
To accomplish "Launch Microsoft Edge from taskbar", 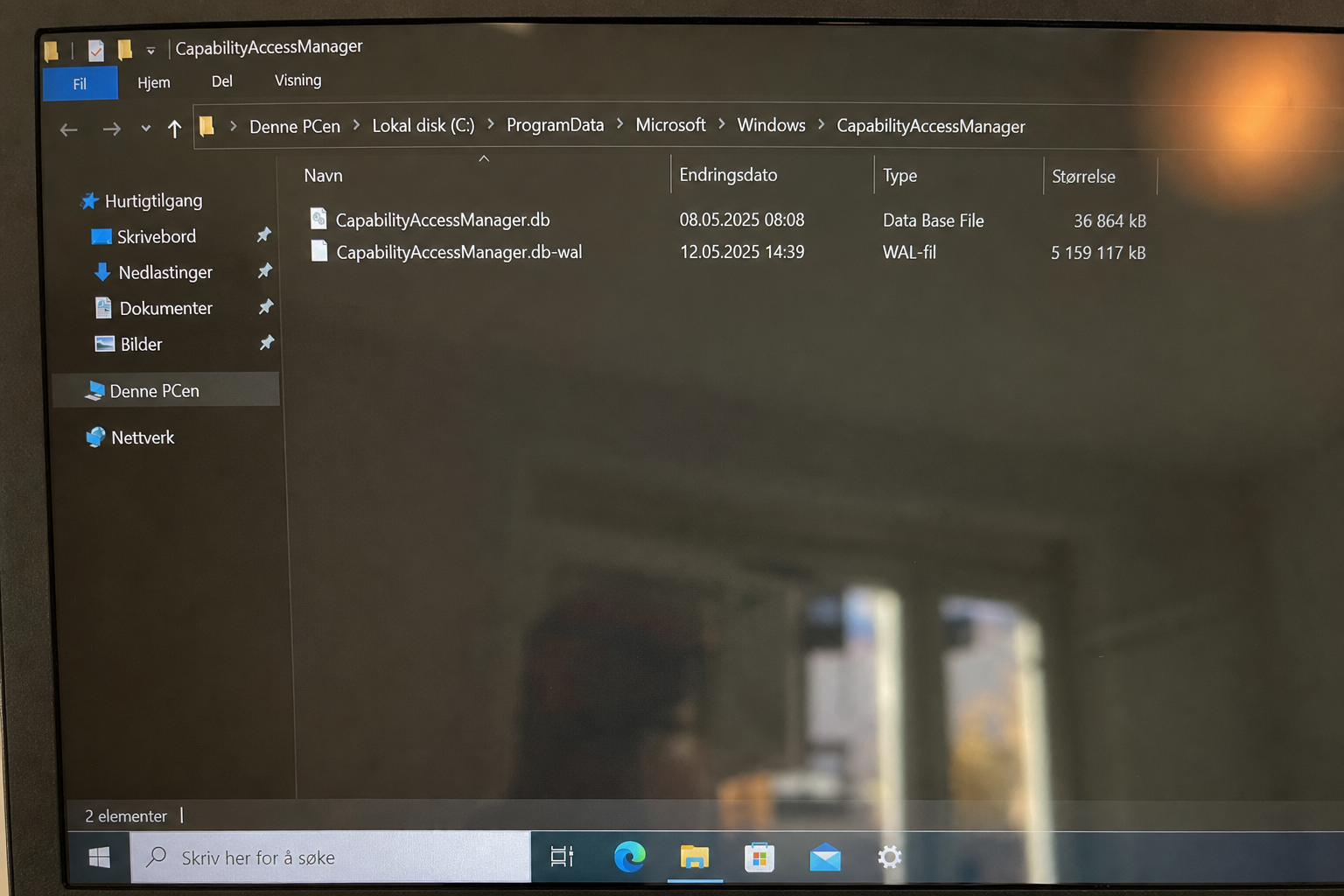I will [x=629, y=857].
